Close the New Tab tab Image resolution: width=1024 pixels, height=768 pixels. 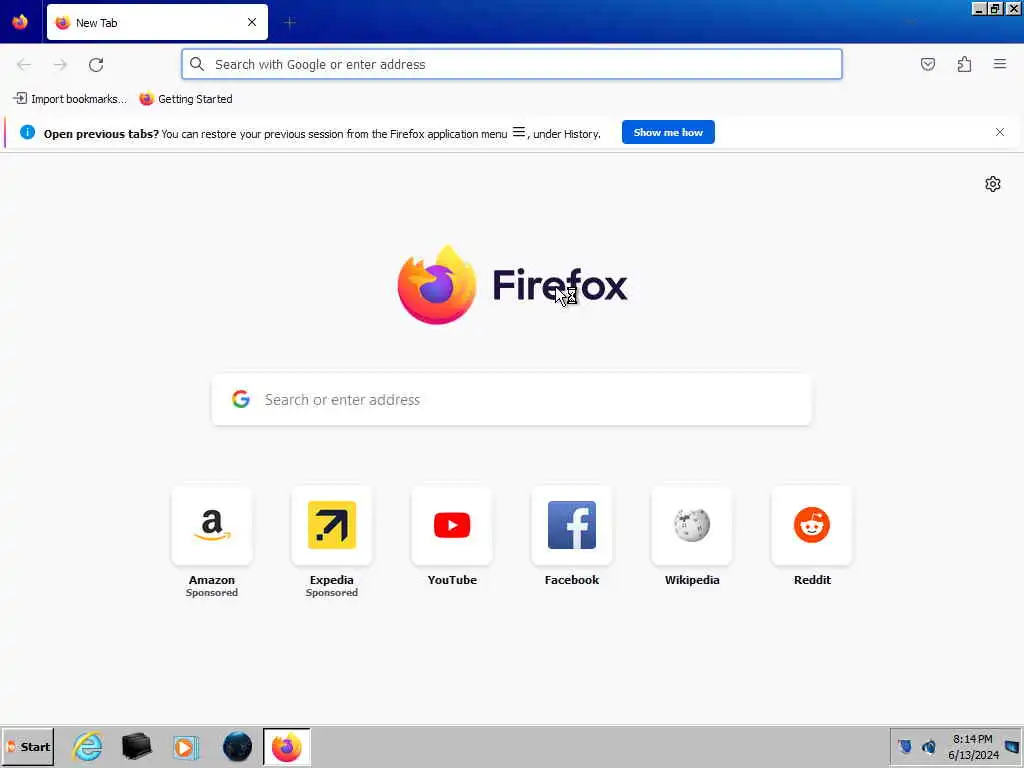(252, 22)
